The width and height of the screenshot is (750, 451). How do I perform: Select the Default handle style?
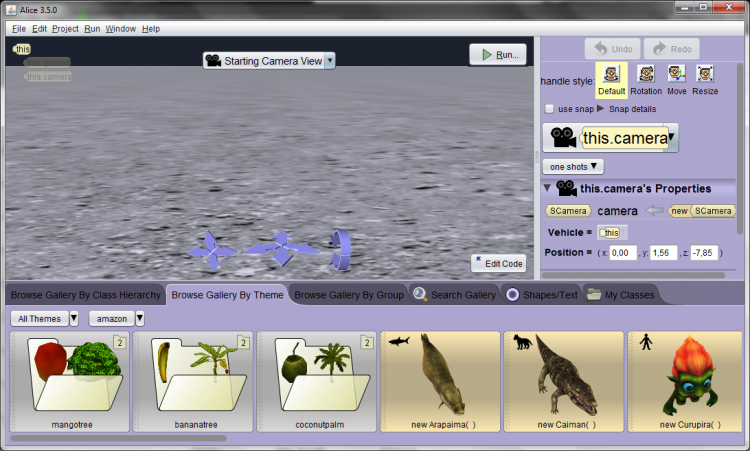click(x=611, y=80)
